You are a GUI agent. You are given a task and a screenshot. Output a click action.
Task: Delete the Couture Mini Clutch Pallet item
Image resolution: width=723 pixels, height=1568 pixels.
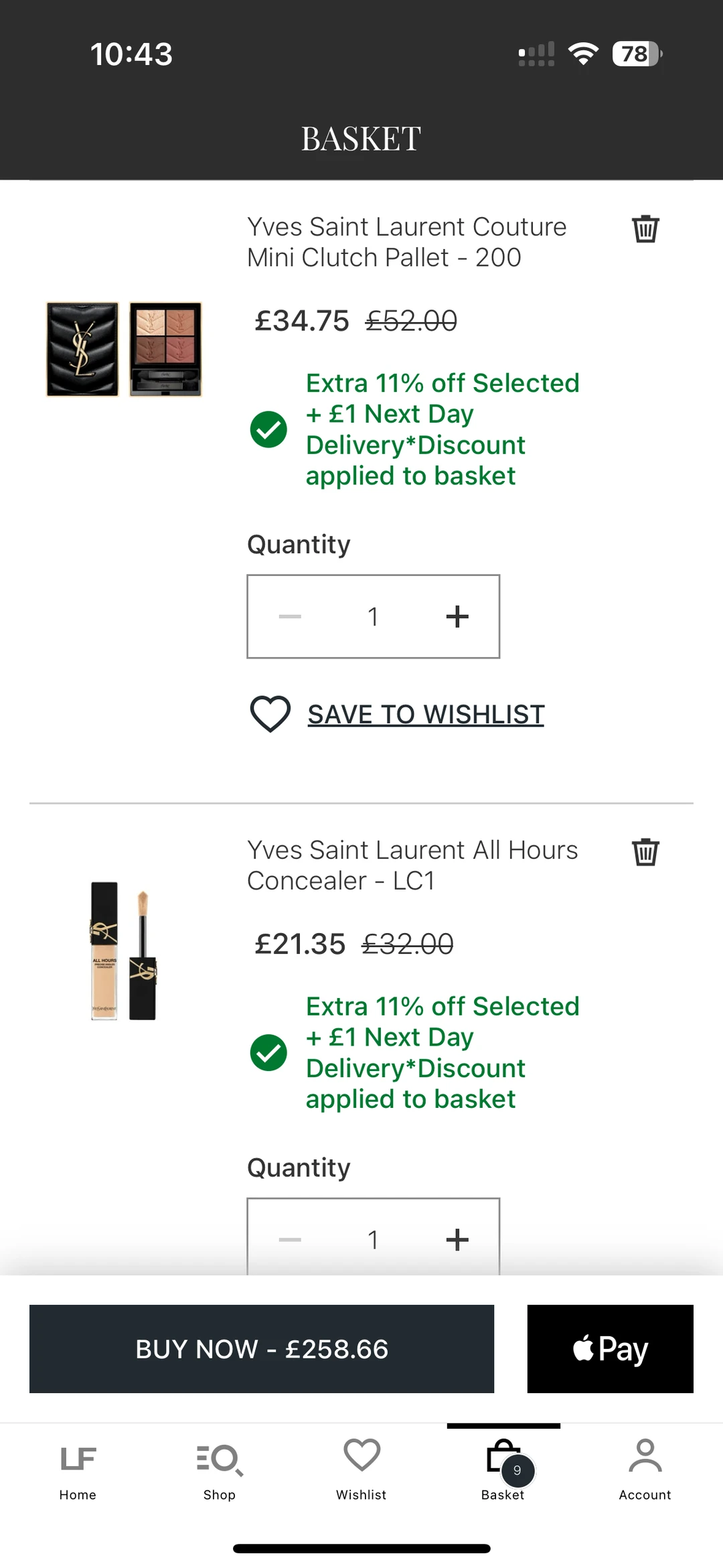[x=645, y=229]
